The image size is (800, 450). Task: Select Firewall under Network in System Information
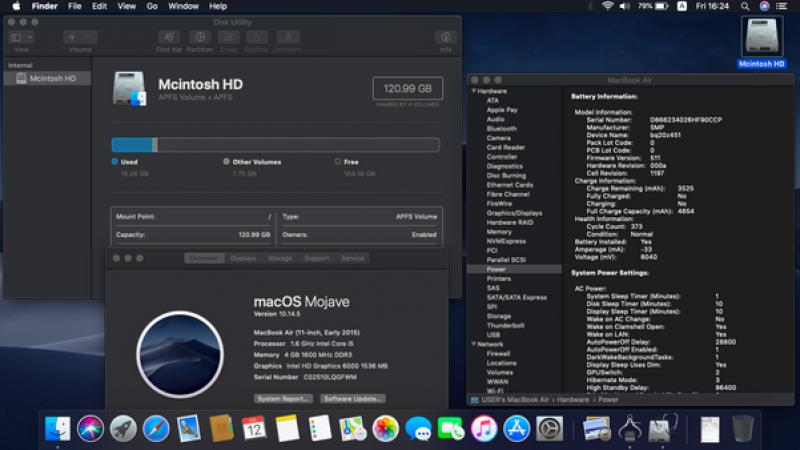(498, 353)
